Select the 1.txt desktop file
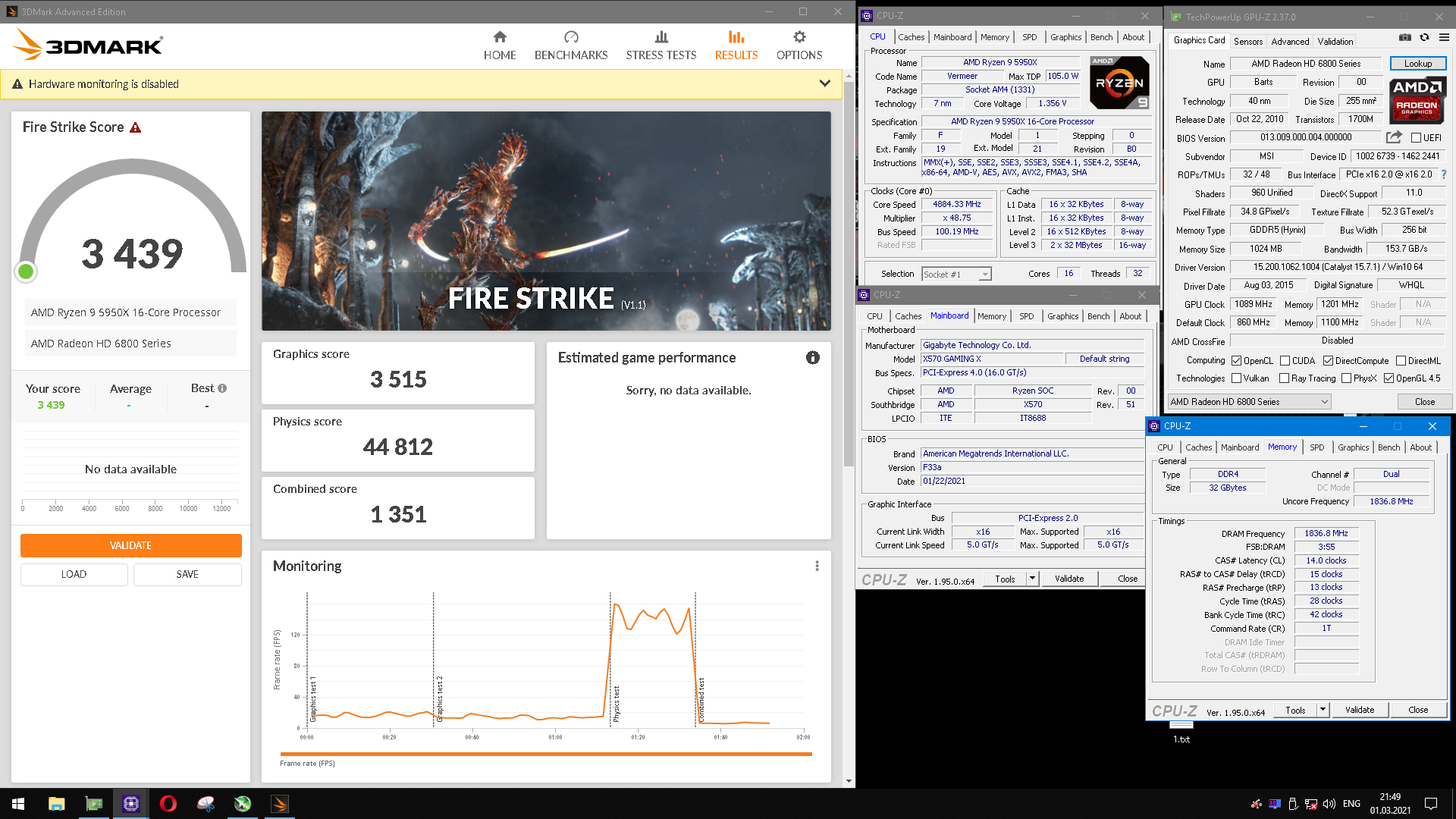This screenshot has width=1456, height=819. 1181,733
